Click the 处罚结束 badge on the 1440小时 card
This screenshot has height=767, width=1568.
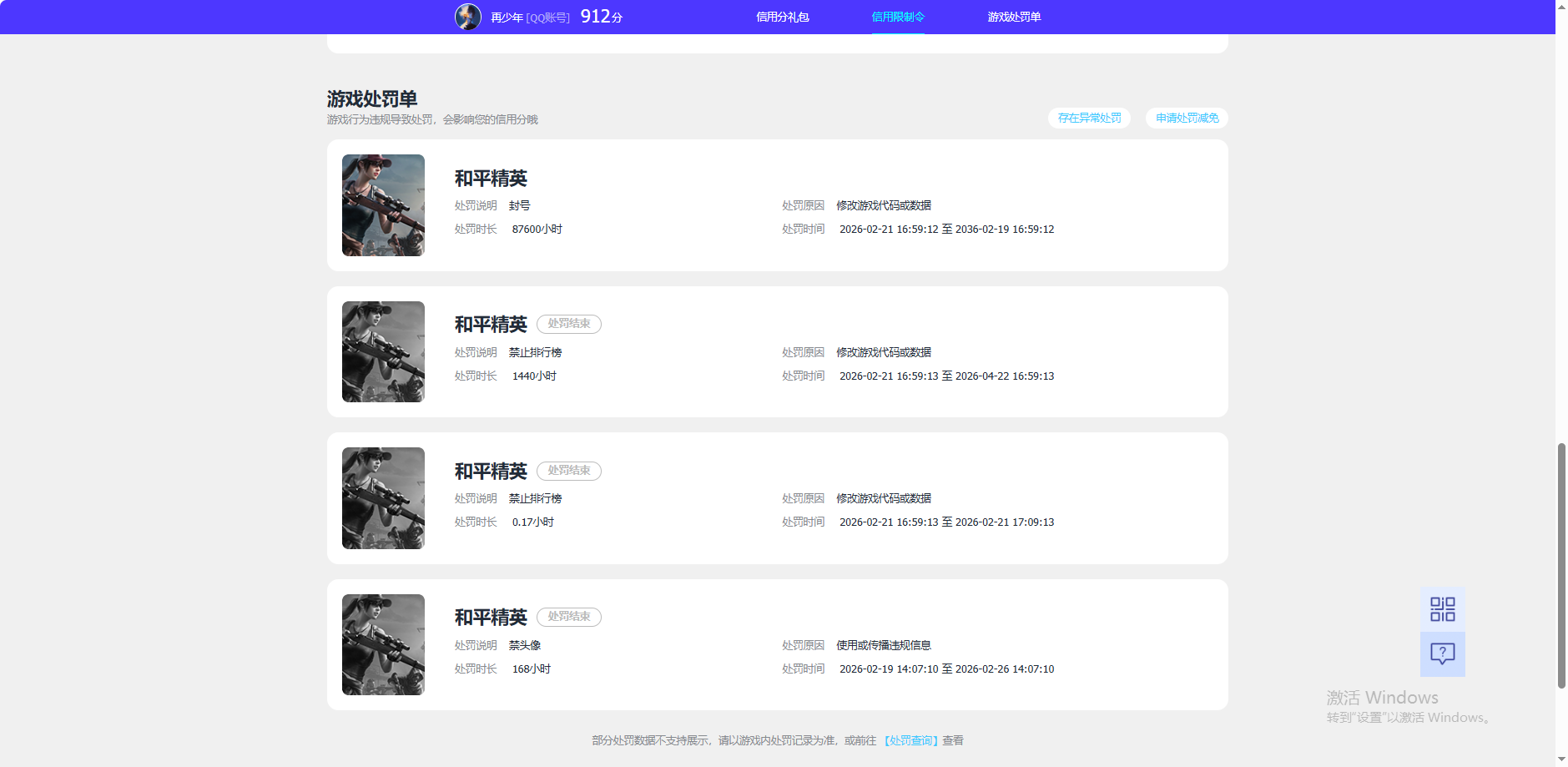[569, 324]
